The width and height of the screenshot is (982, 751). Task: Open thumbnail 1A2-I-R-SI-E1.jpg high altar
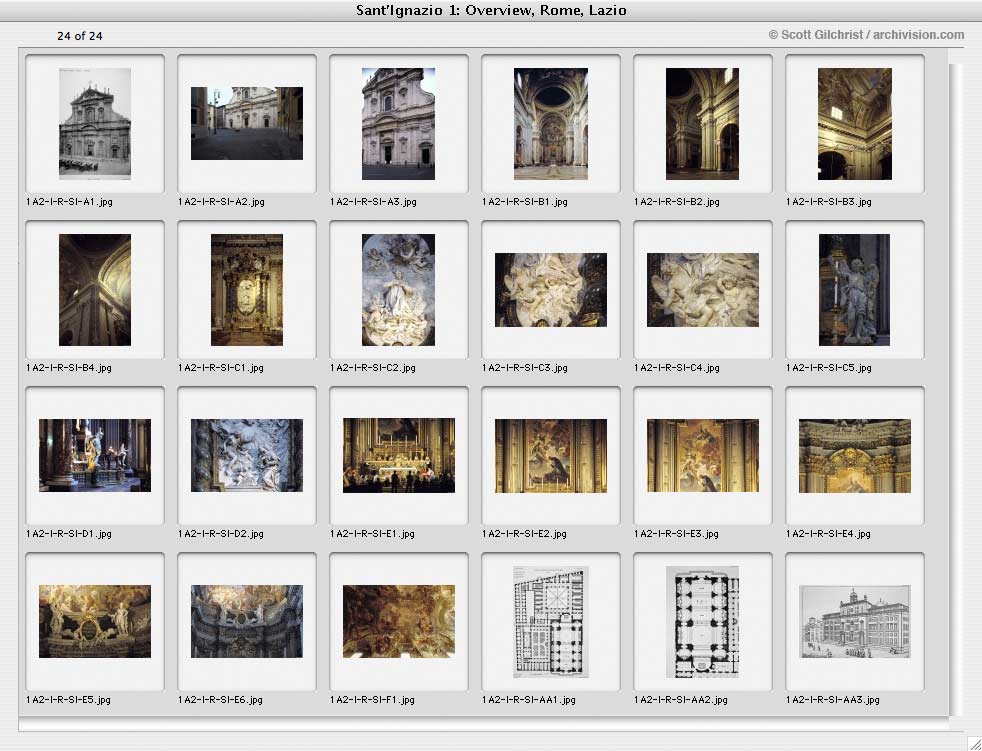[399, 455]
